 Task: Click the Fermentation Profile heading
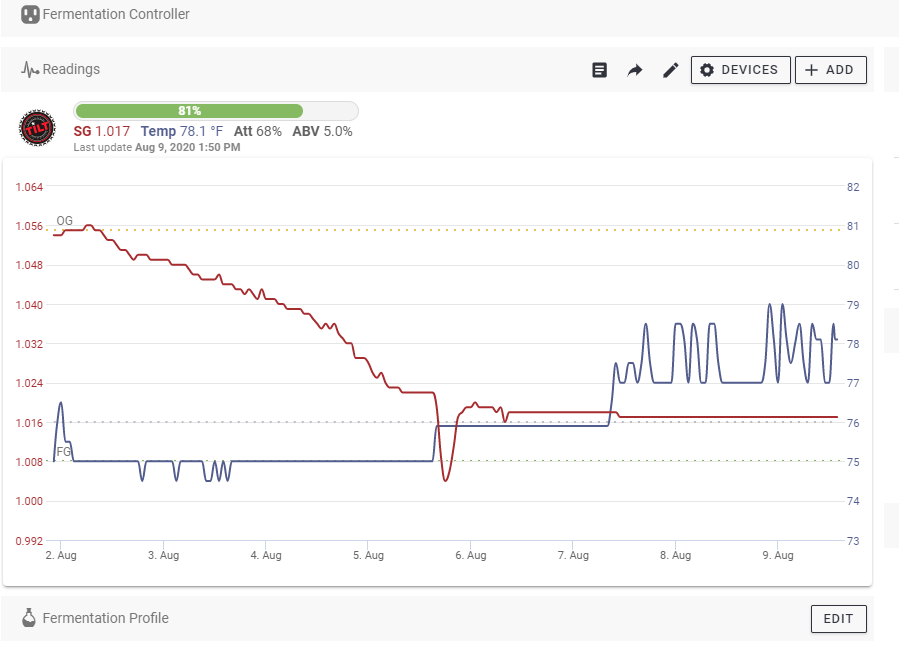pos(105,618)
